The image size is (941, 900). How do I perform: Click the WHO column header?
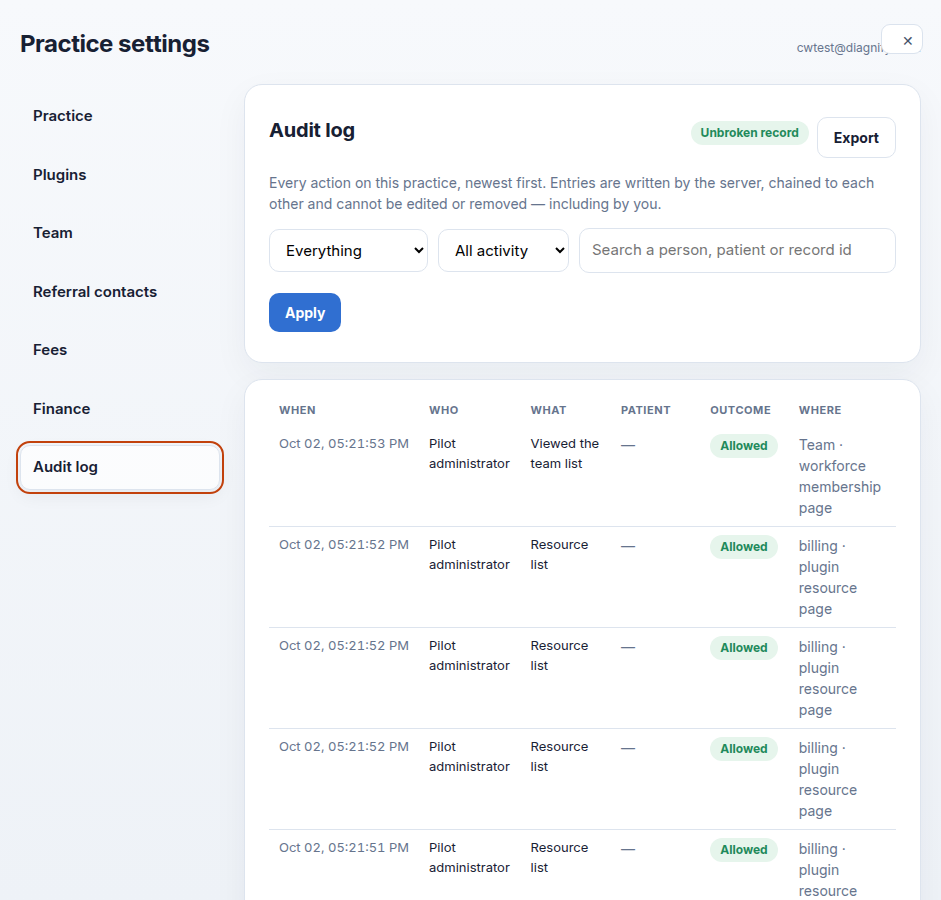443,410
